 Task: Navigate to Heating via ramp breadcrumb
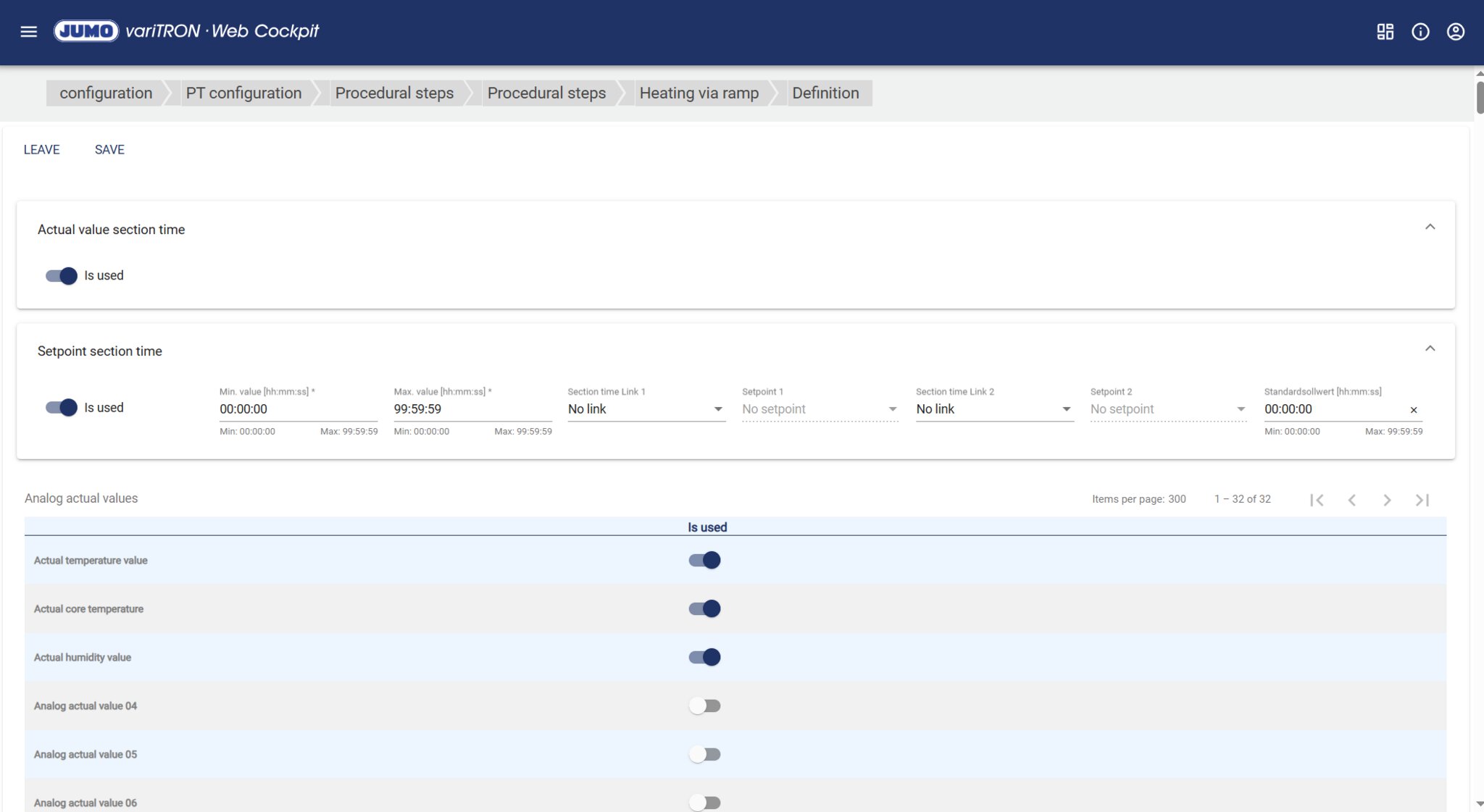pos(699,93)
